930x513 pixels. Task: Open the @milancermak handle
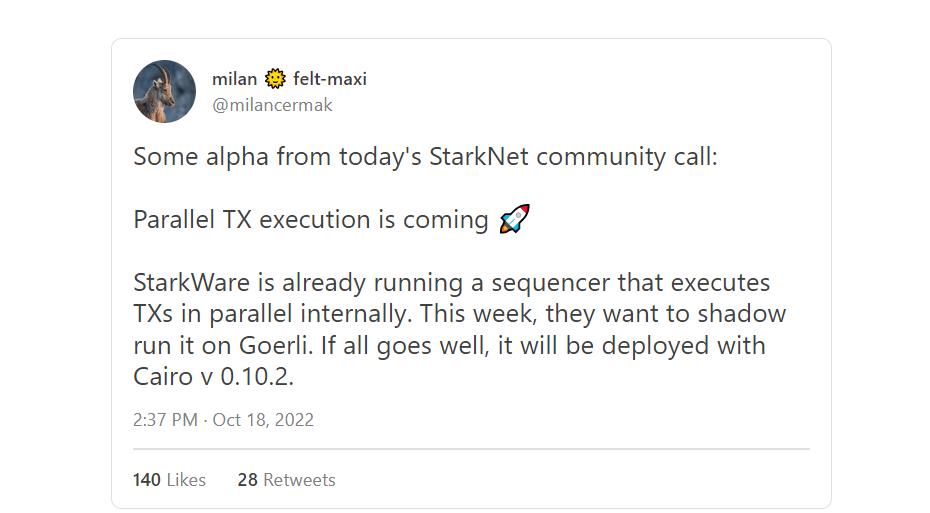tap(272, 105)
